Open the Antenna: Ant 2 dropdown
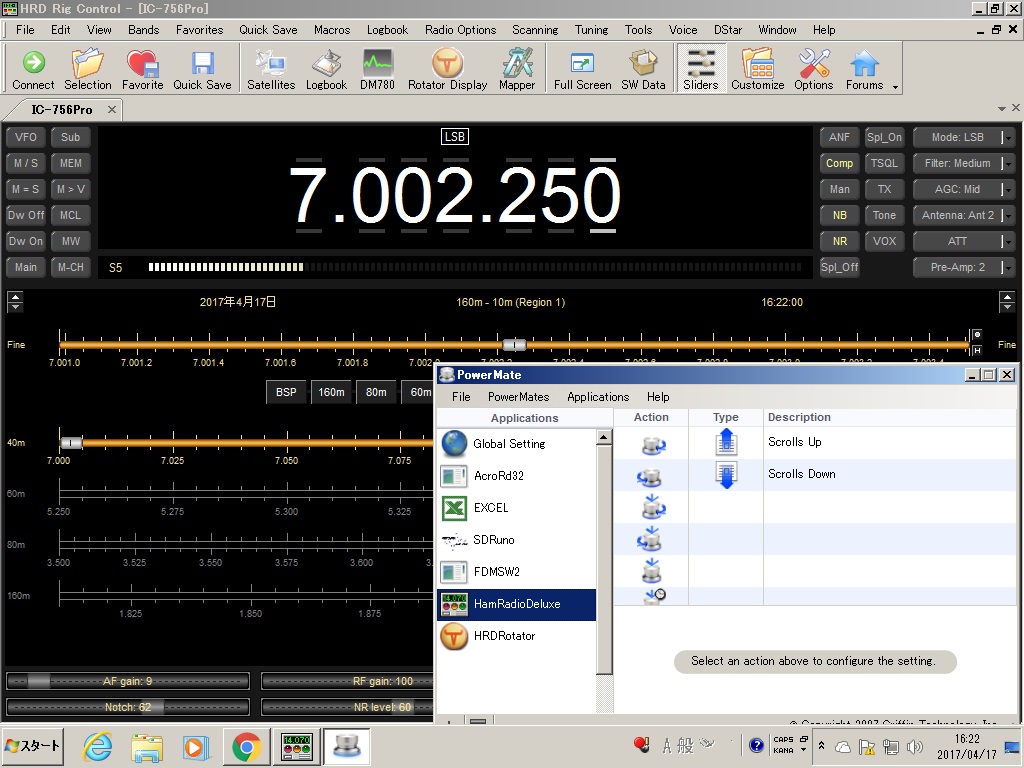Screen dimensions: 1024x768 (963, 216)
